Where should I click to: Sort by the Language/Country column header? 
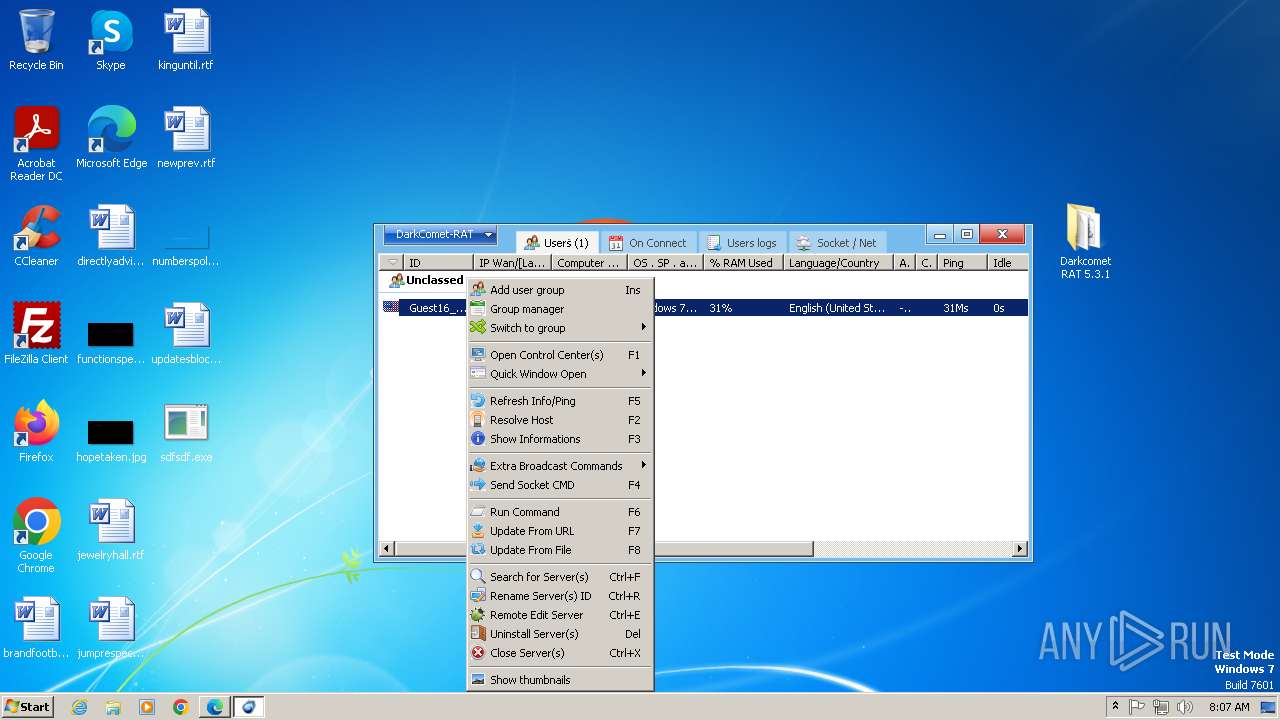[838, 263]
